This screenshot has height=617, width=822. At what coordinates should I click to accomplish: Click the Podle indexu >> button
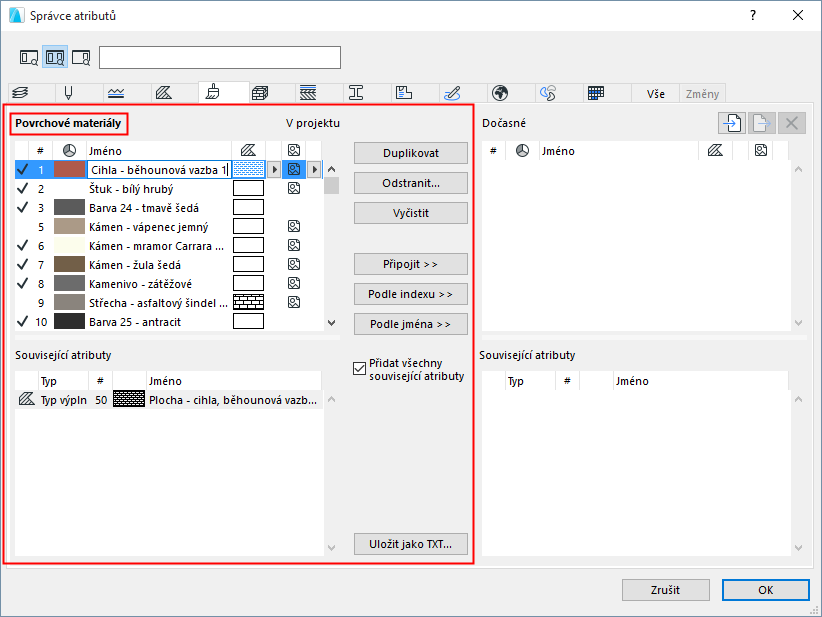[x=411, y=294]
